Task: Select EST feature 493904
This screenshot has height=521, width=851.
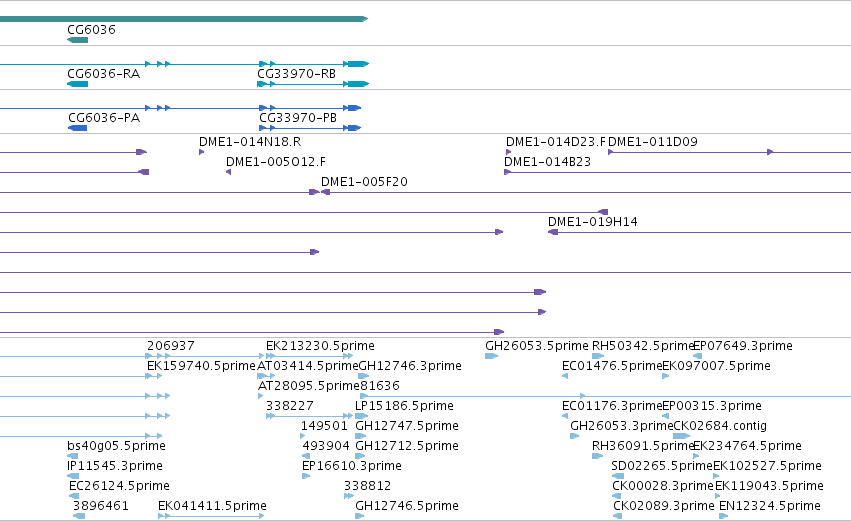Action: (x=326, y=446)
